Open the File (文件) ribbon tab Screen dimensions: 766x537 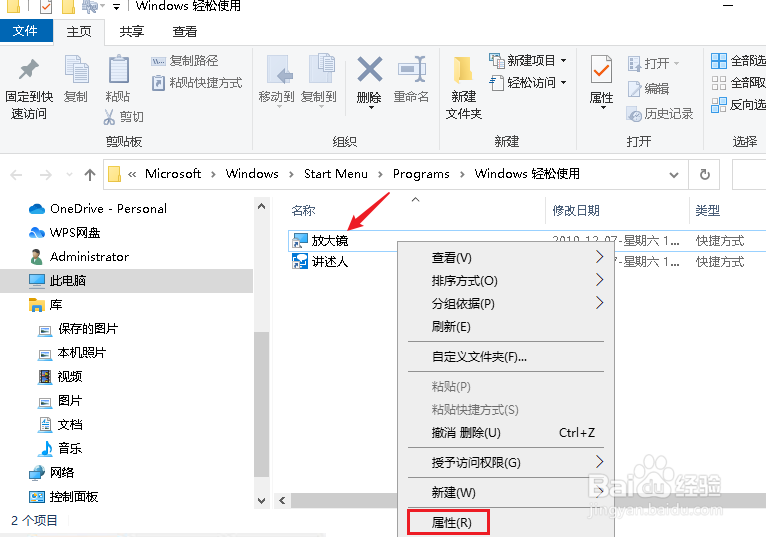coord(25,31)
